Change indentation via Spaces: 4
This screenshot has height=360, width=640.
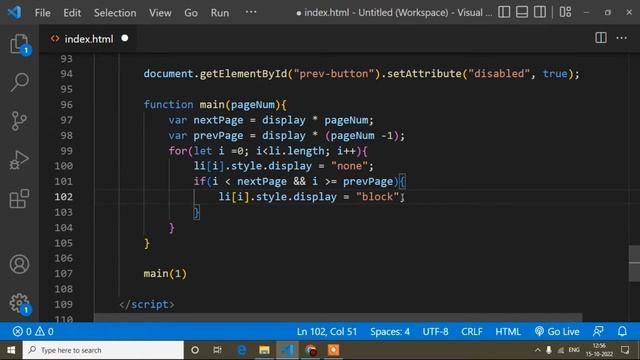390,331
